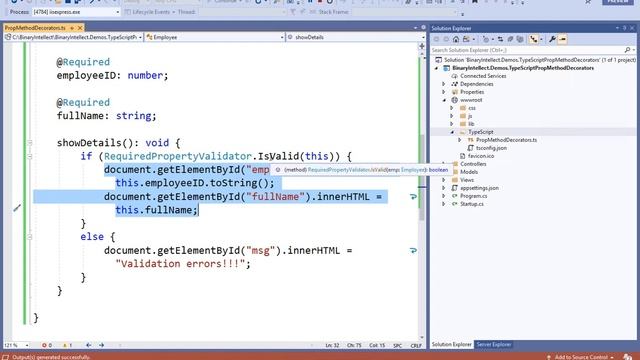640x360 pixels.
Task: Click the SPC indentation indicator
Action: pos(397,346)
